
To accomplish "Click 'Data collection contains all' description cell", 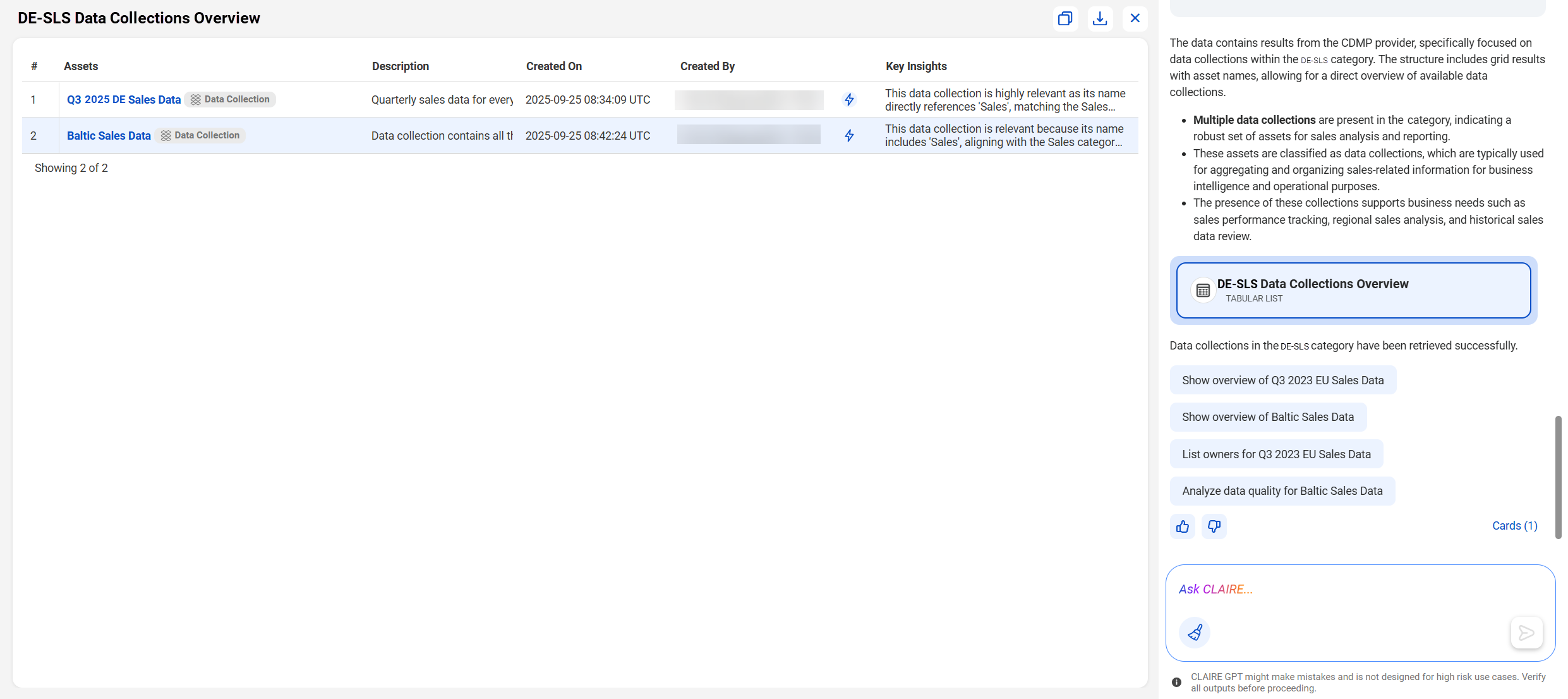I will [442, 136].
